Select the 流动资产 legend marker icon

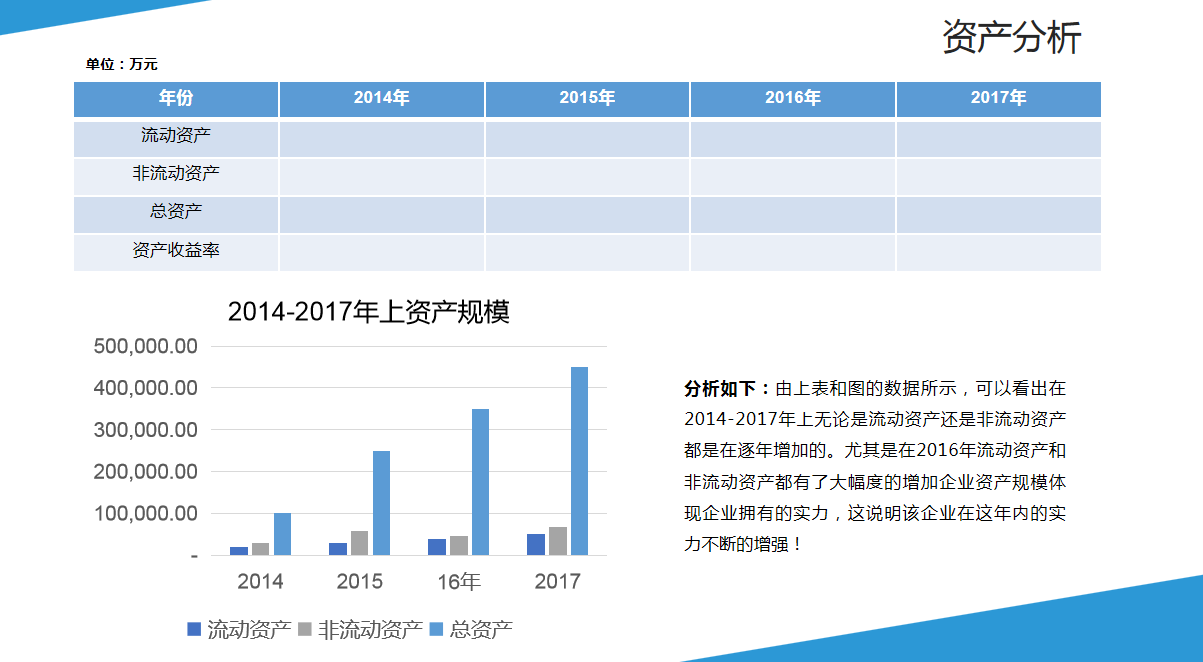(196, 630)
